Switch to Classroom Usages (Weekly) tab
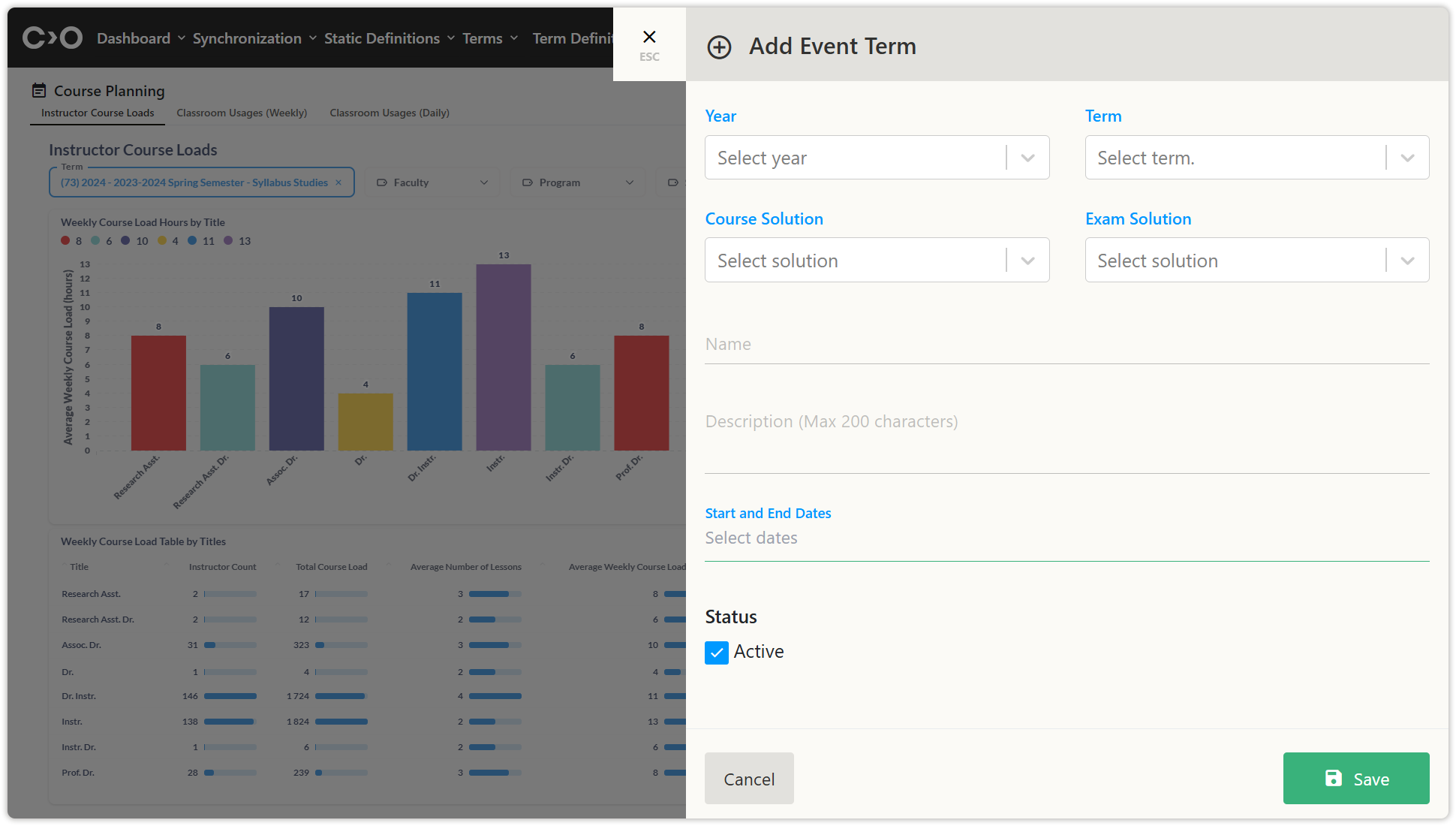Viewport: 1456px width, 826px height. (242, 113)
